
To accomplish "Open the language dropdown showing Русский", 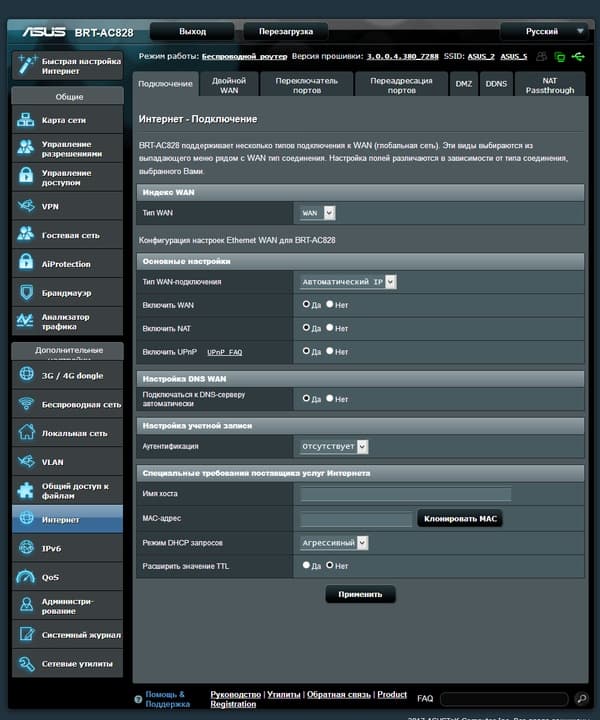I will 543,31.
